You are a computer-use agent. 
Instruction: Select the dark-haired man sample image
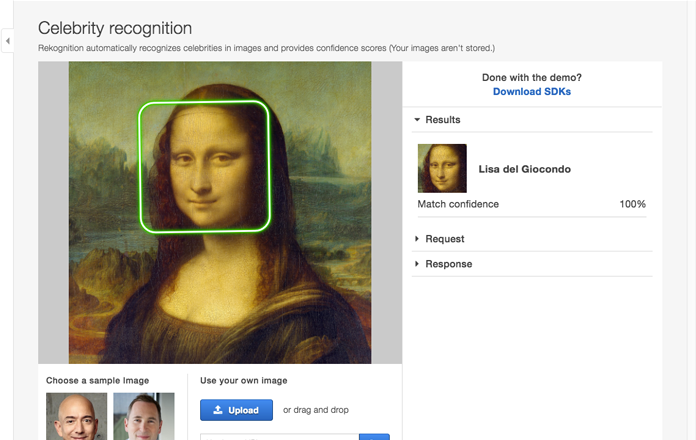pos(144,416)
